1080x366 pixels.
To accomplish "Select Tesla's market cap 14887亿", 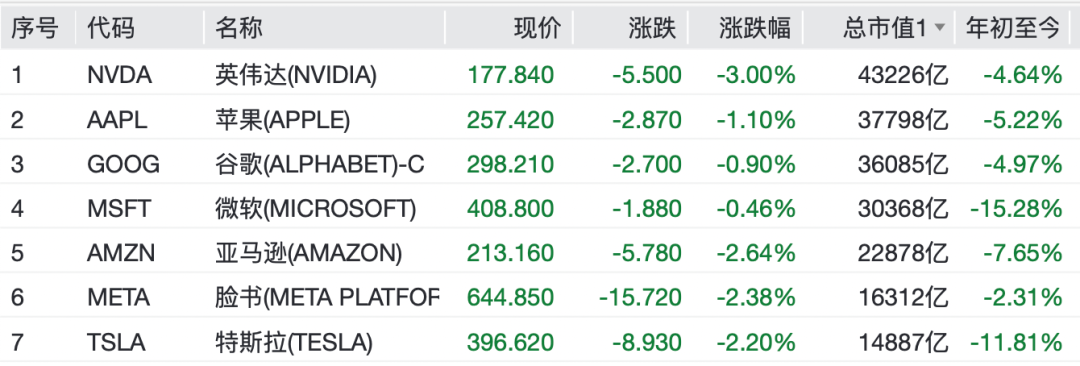I will coord(902,342).
